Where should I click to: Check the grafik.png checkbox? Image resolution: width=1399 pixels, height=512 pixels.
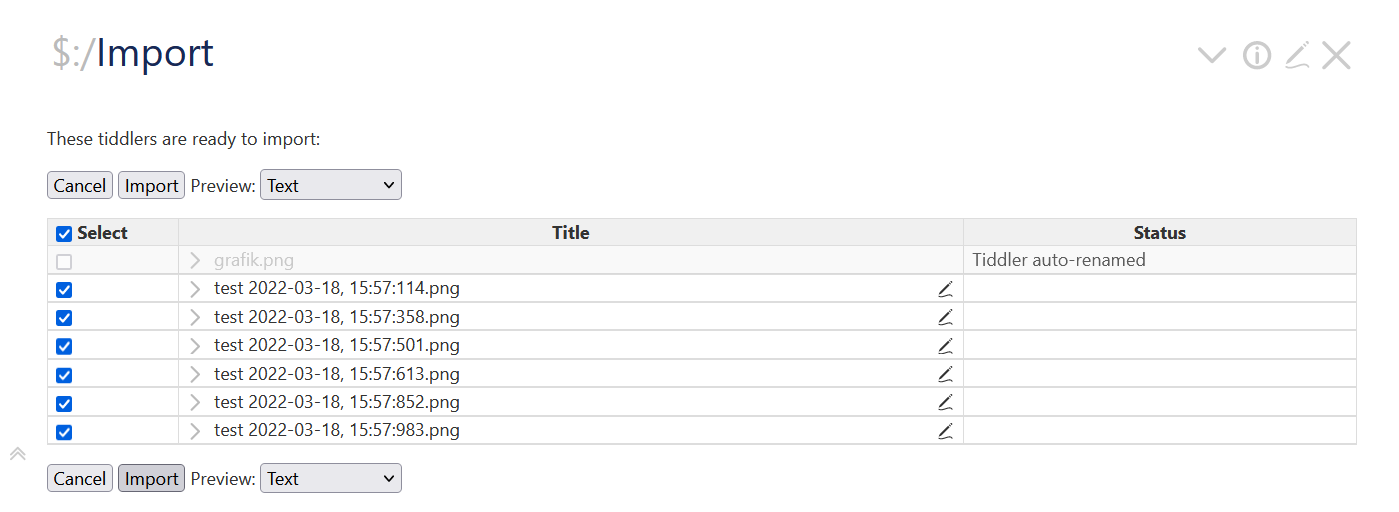(x=64, y=262)
